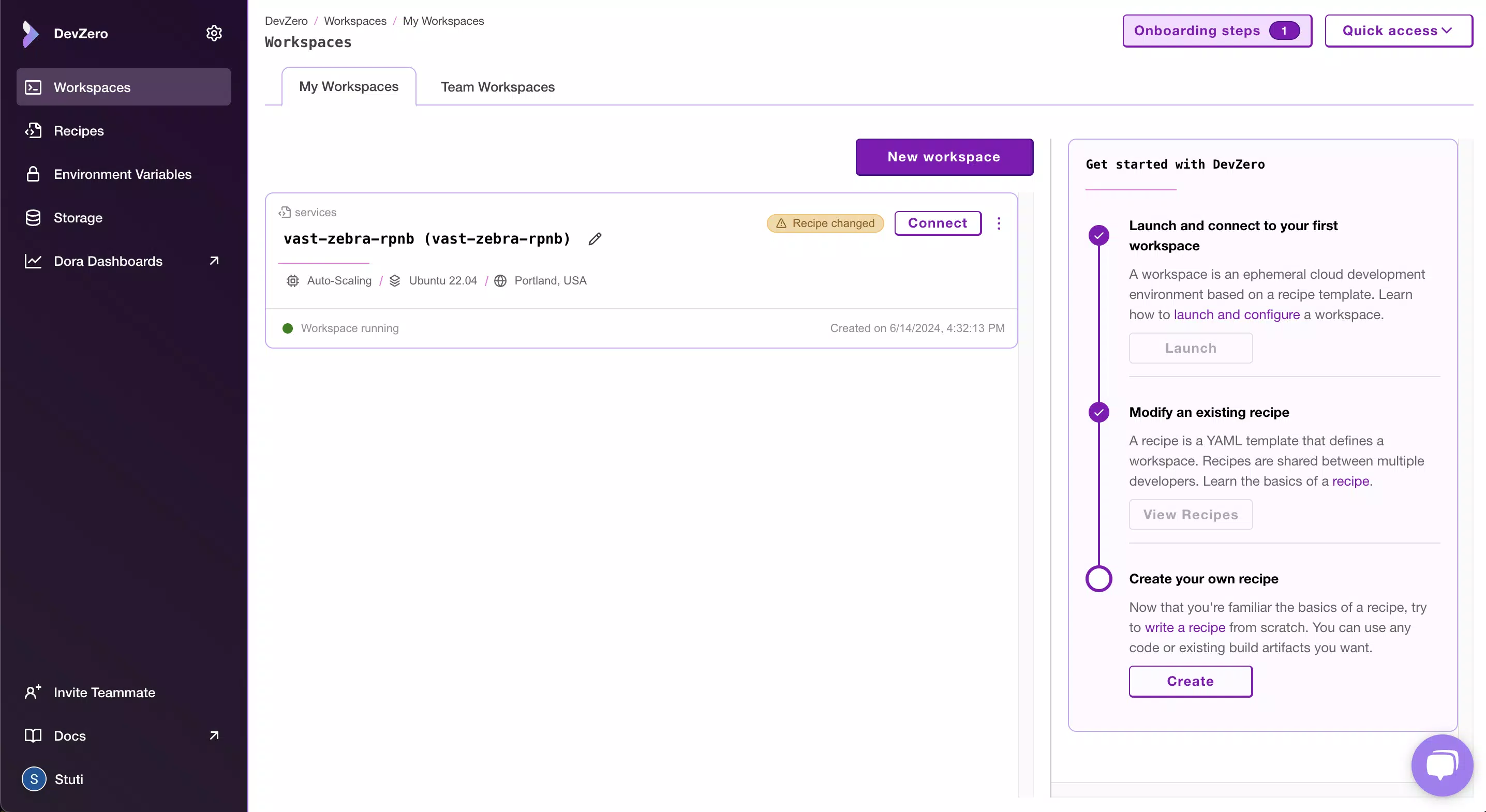Click the Invite Teammate person icon
The width and height of the screenshot is (1486, 812).
[x=34, y=692]
